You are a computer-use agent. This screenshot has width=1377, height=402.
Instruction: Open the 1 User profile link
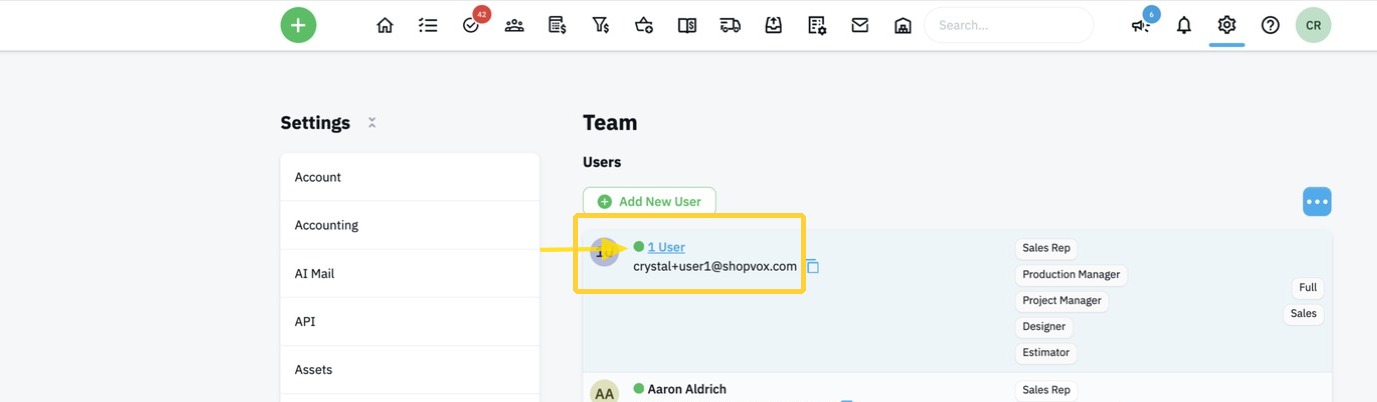(x=666, y=247)
